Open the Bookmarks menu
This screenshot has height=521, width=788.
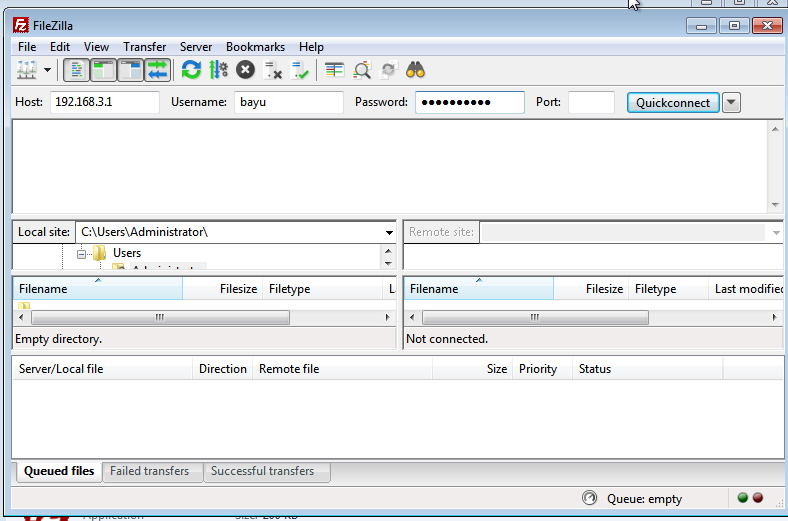(255, 47)
